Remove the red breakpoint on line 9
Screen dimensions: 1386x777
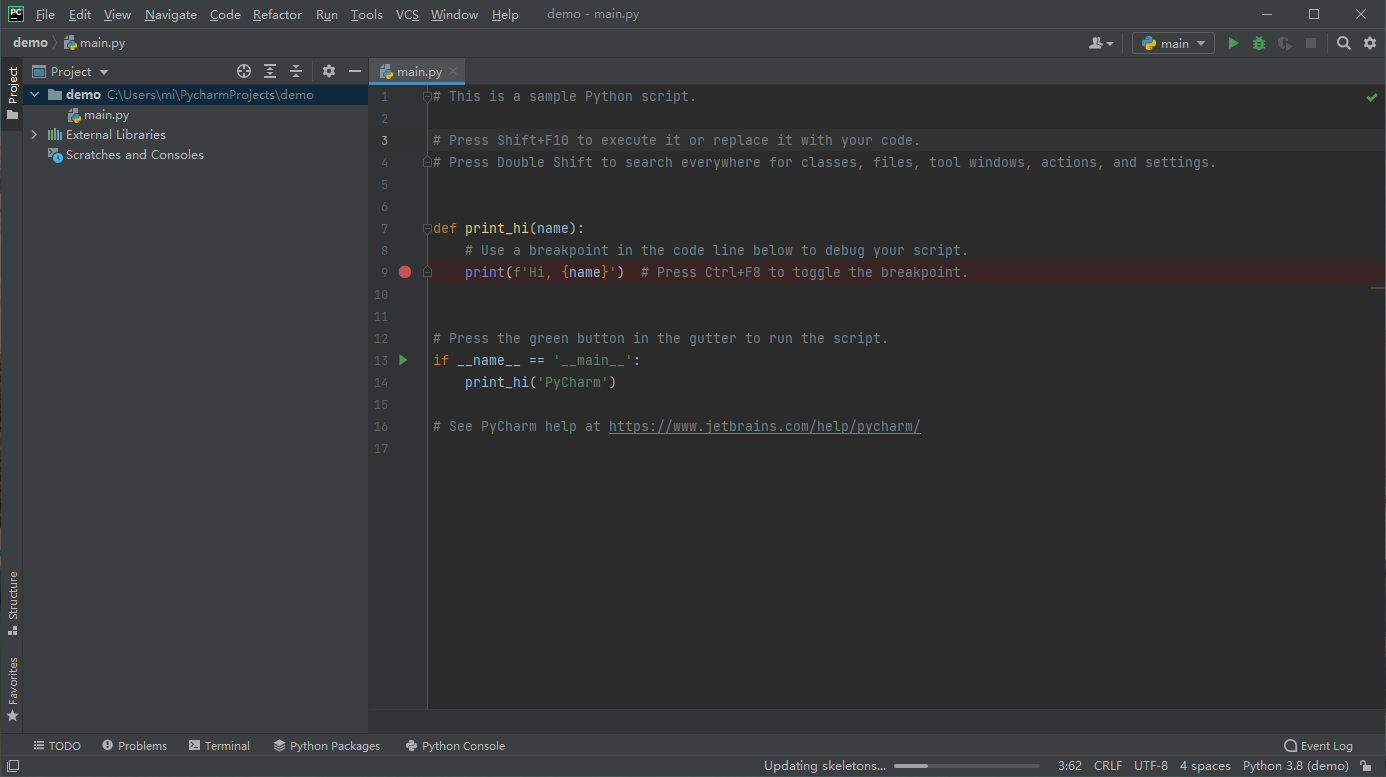pos(405,272)
